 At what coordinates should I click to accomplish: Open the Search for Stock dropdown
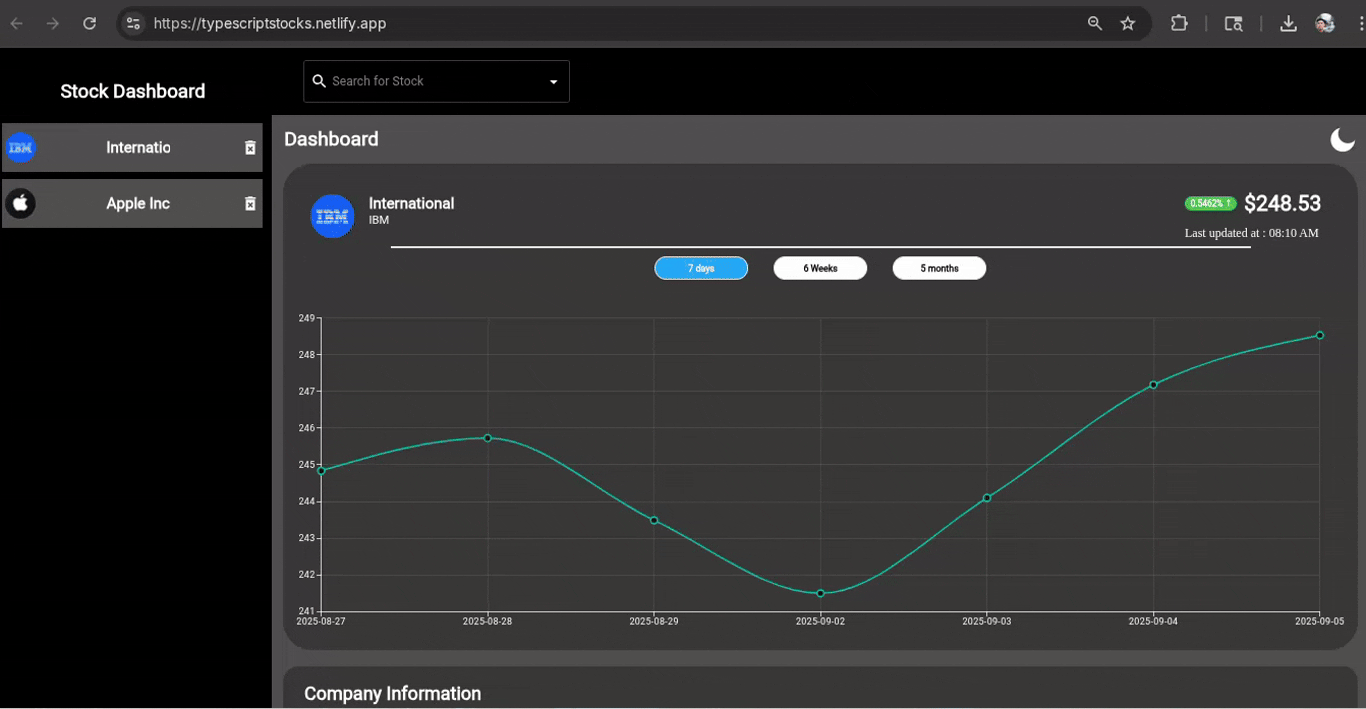click(x=435, y=81)
